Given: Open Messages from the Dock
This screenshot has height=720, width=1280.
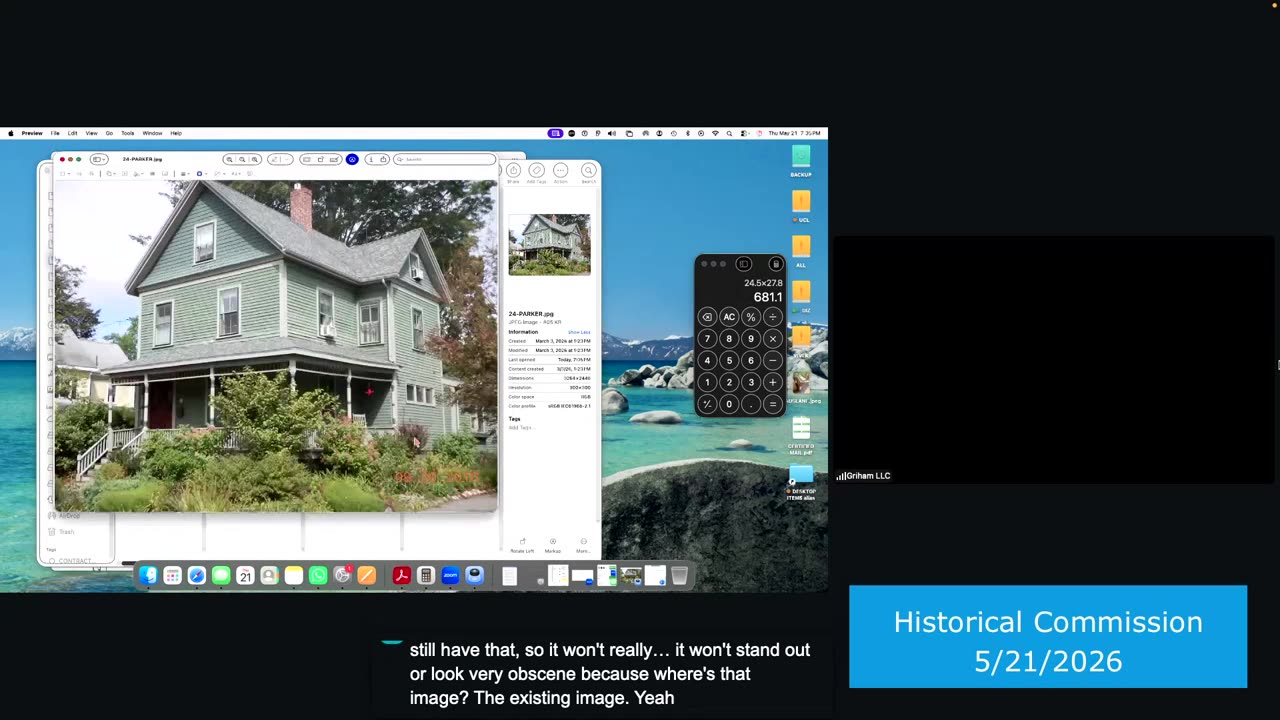Looking at the screenshot, I should click(221, 575).
